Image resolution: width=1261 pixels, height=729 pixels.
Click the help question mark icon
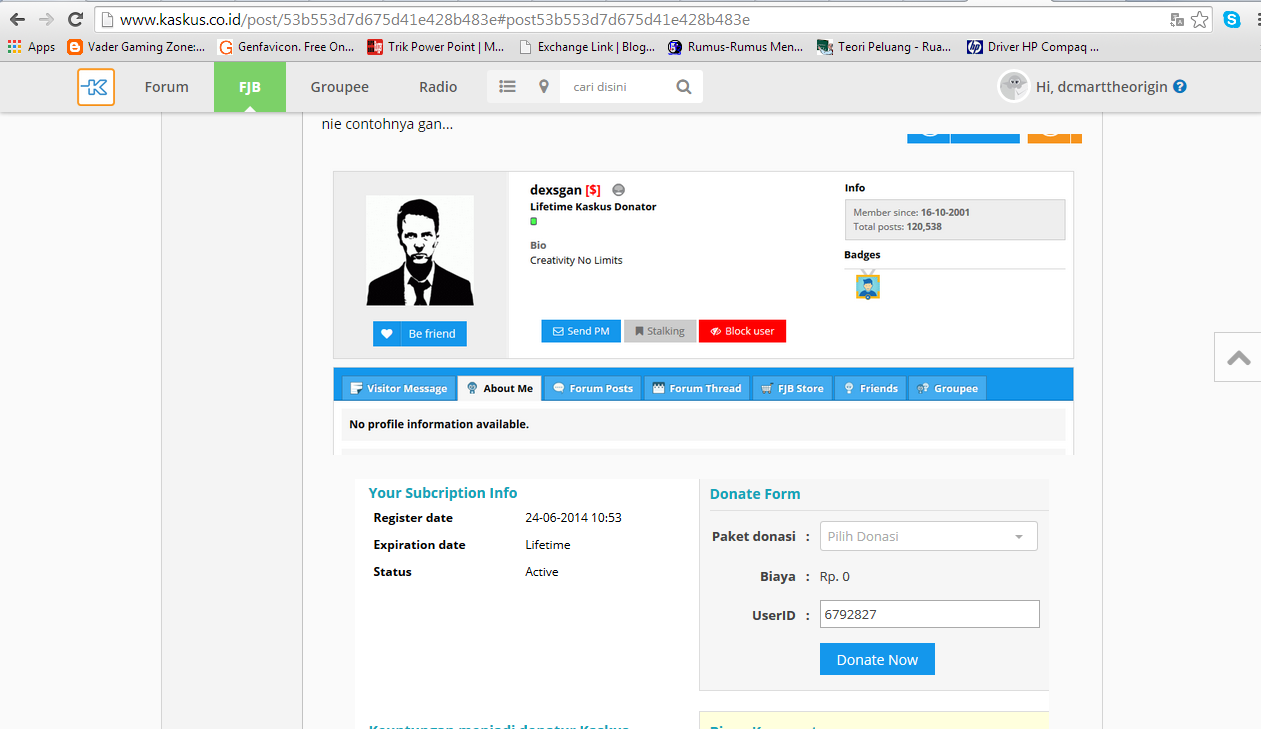1180,87
